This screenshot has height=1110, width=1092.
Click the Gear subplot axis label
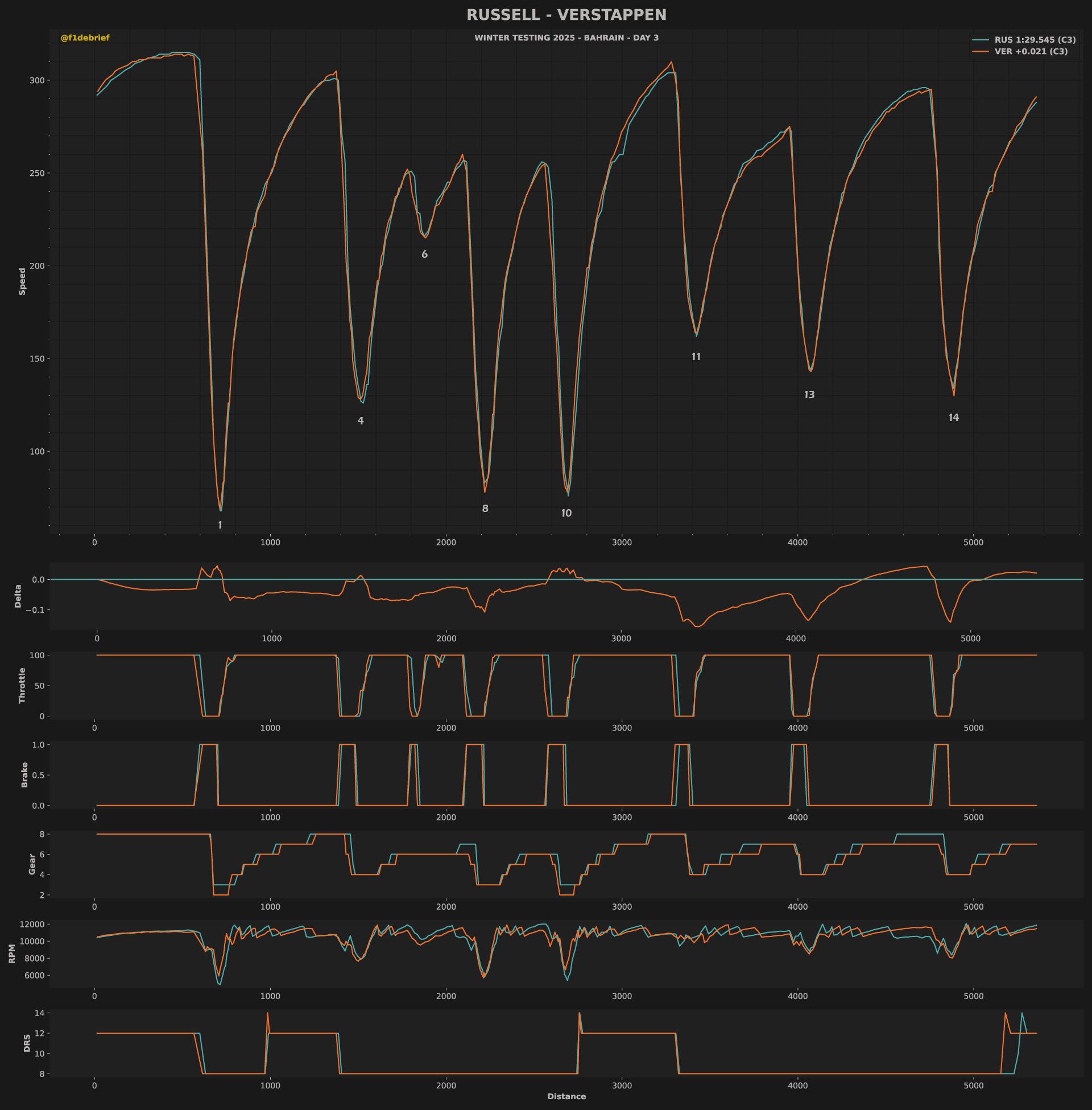32,864
